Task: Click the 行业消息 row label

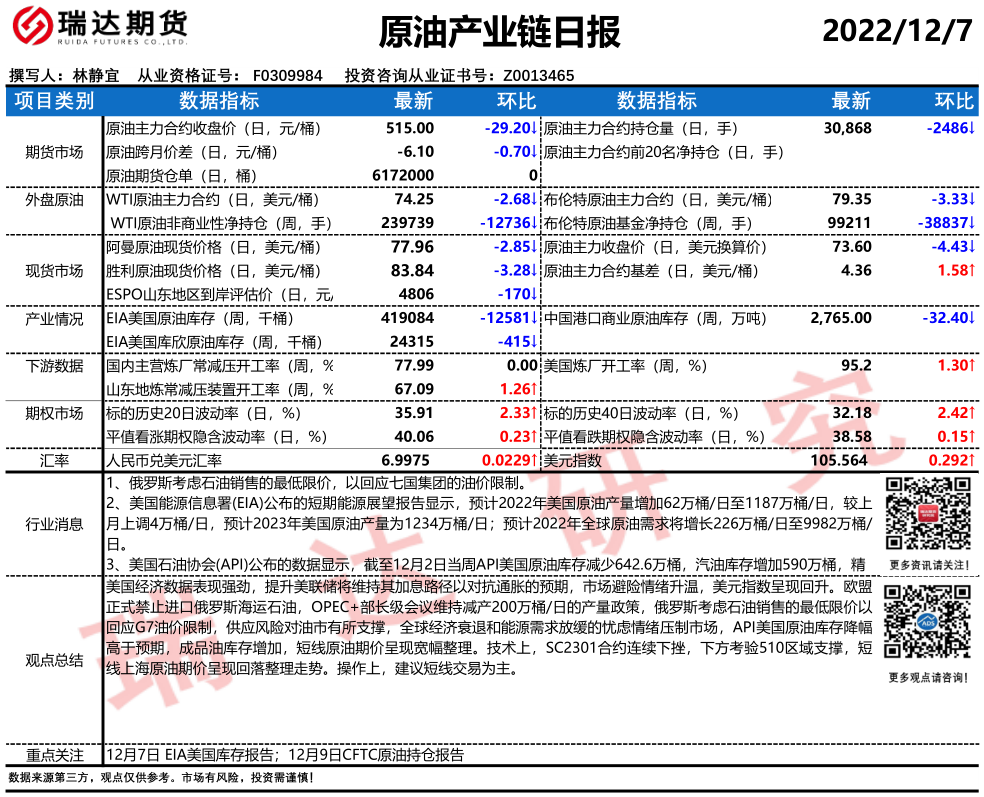Action: [x=54, y=524]
